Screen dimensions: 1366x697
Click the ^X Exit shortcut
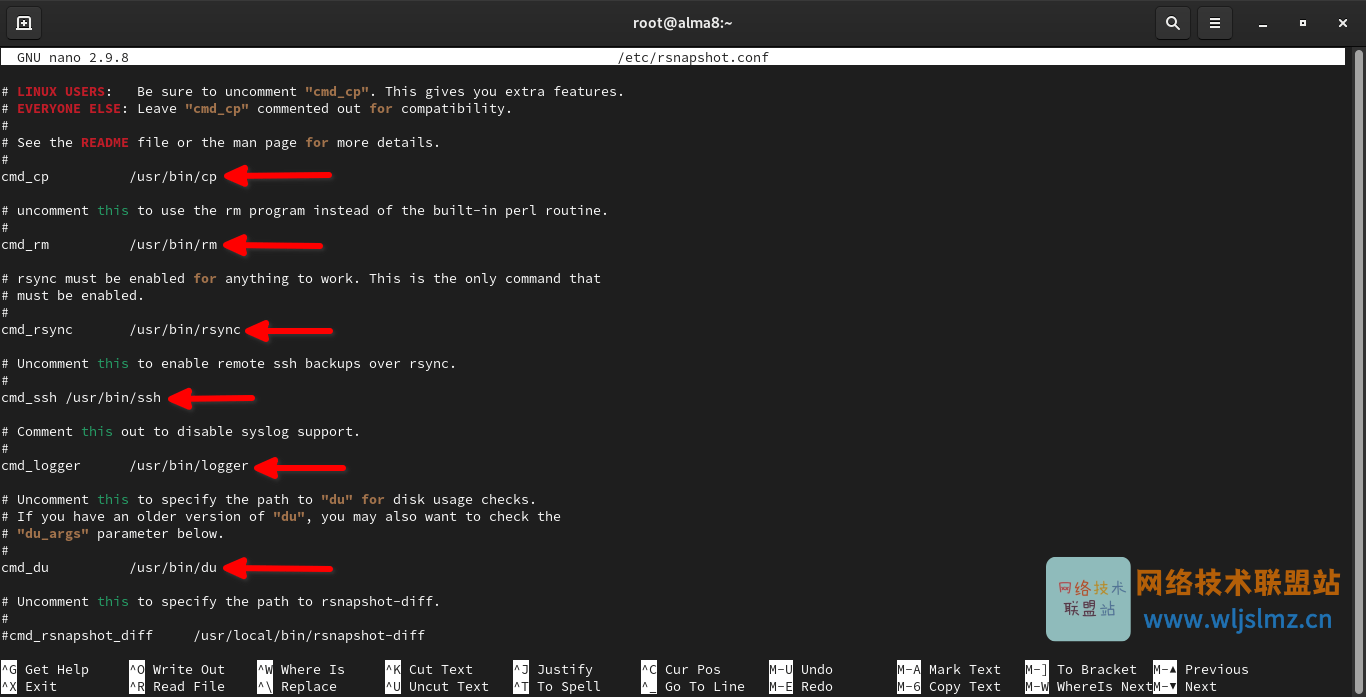pyautogui.click(x=29, y=687)
